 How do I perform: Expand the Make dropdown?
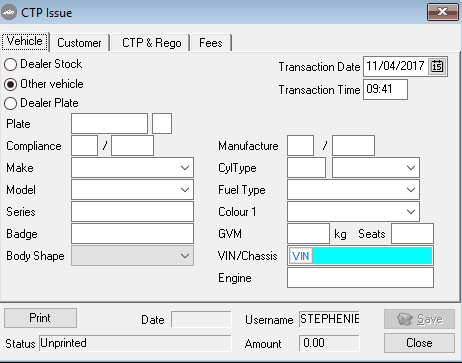tap(185, 168)
